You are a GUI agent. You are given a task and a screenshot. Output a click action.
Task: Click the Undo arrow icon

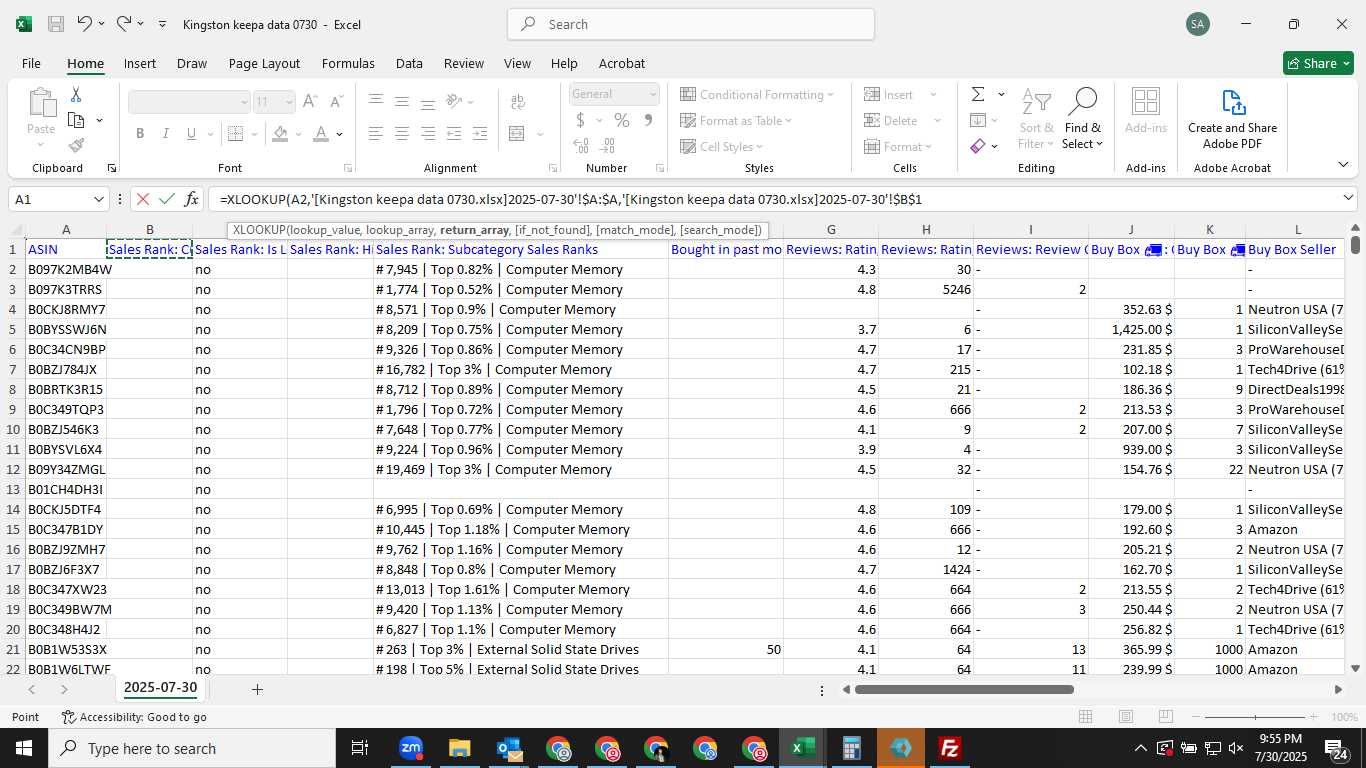(x=85, y=24)
